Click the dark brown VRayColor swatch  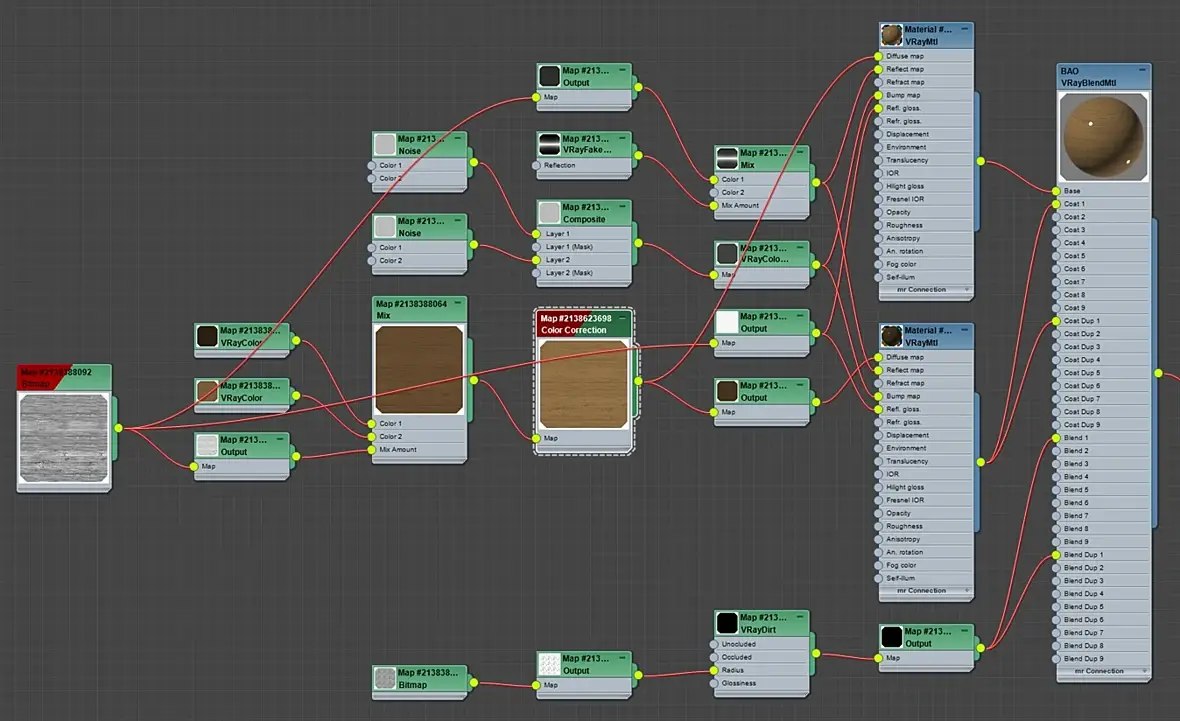click(x=207, y=336)
